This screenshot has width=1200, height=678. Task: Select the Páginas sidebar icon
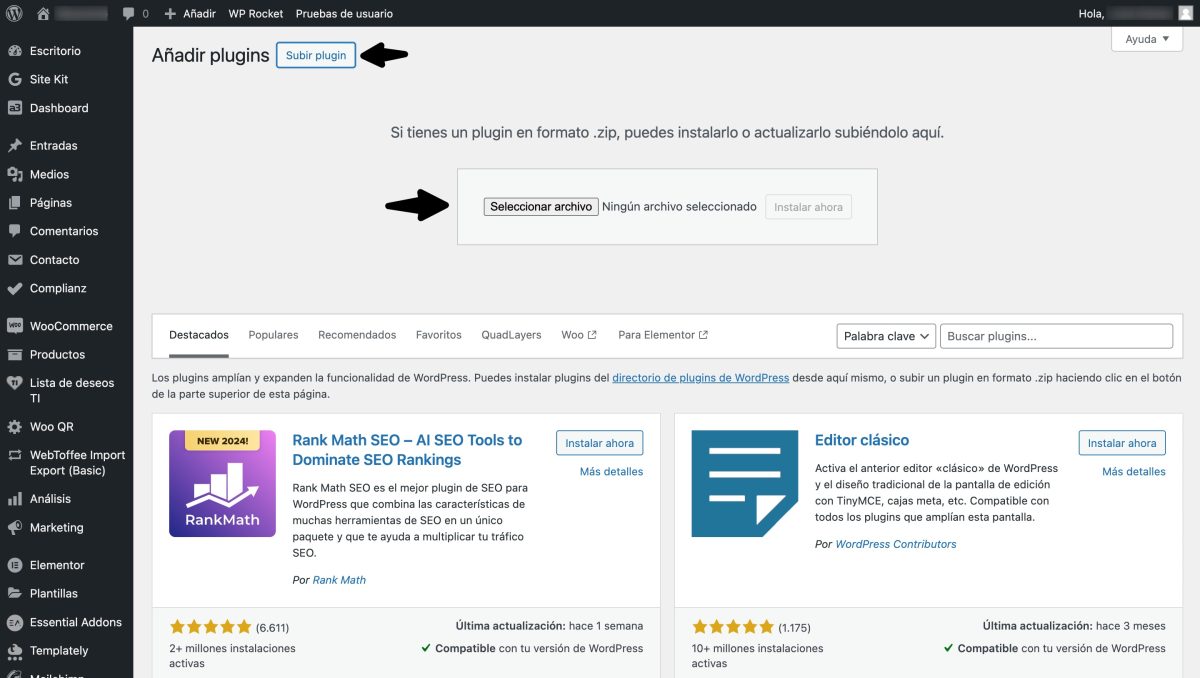tap(14, 202)
